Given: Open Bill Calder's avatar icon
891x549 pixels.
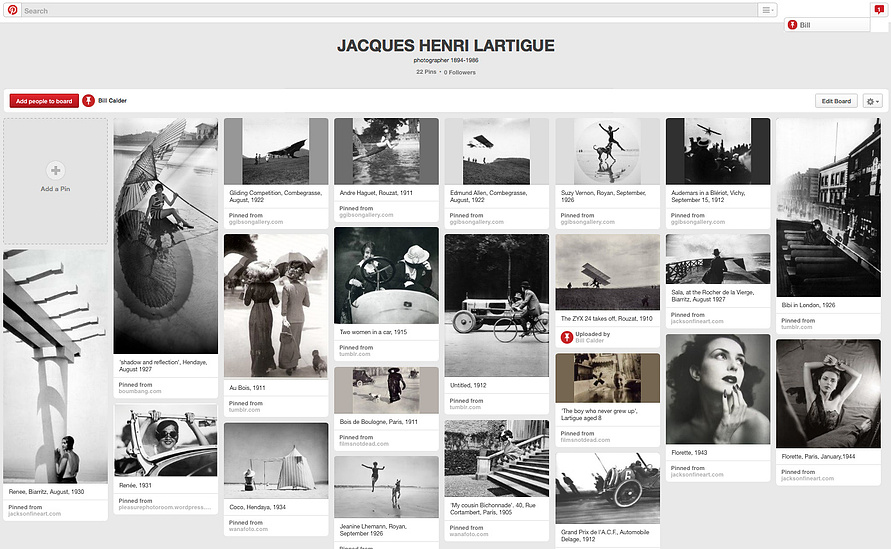Looking at the screenshot, I should click(88, 101).
